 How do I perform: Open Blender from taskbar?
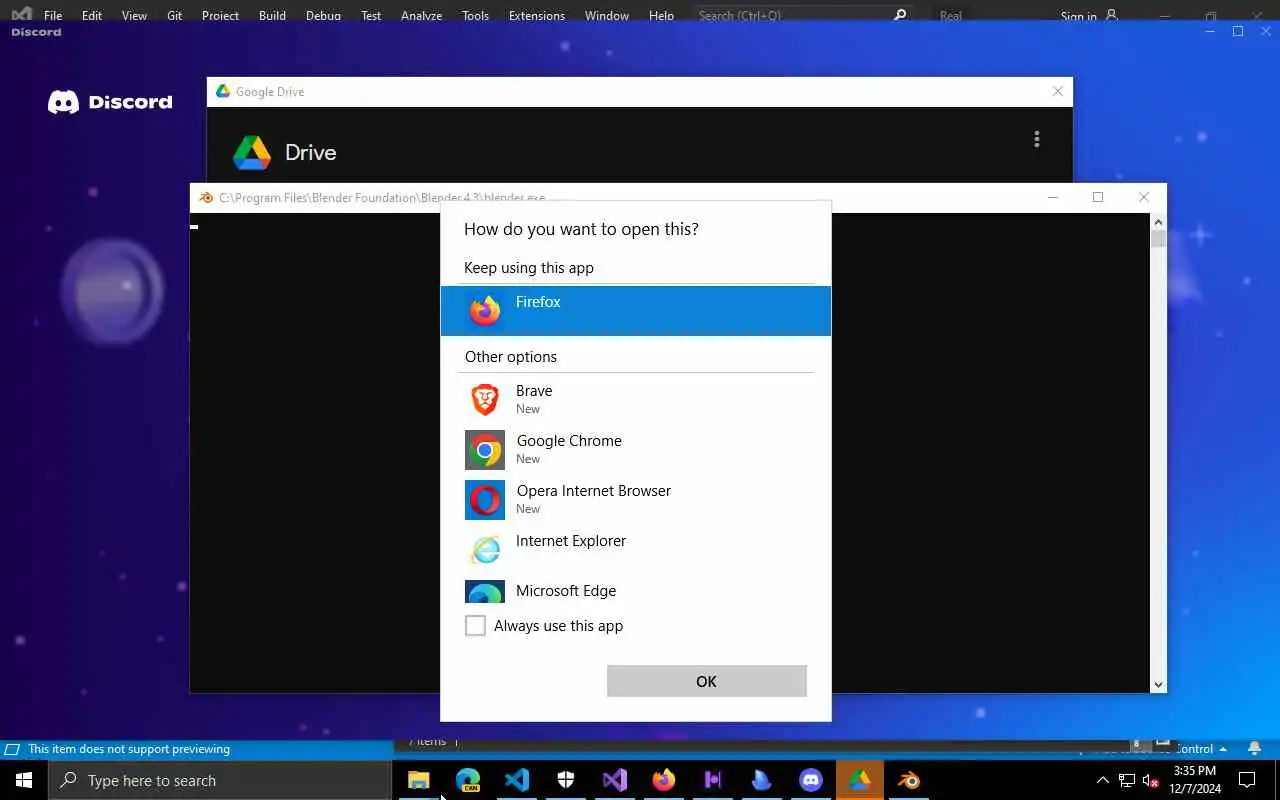[x=909, y=780]
